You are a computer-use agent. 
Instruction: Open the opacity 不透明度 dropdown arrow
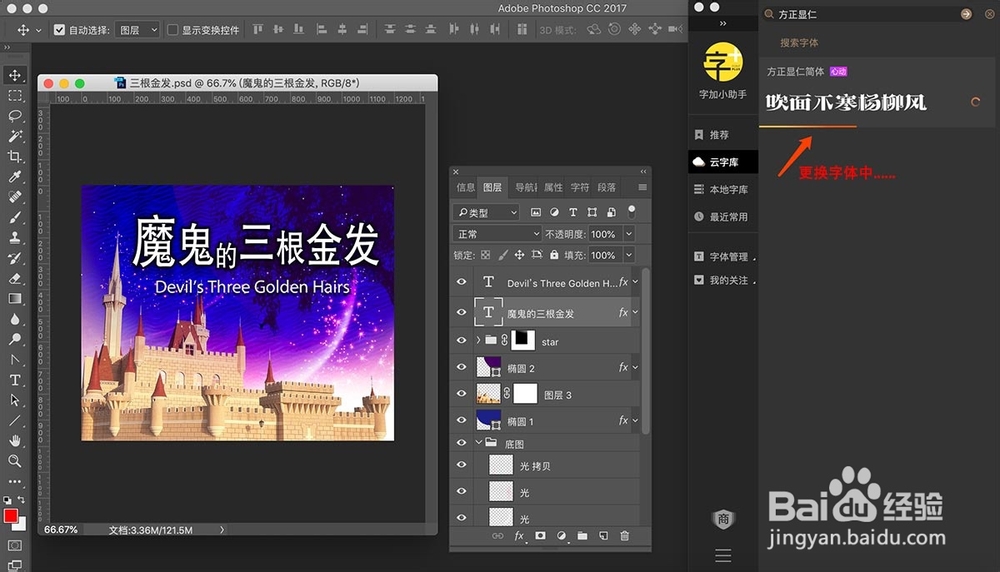[629, 234]
